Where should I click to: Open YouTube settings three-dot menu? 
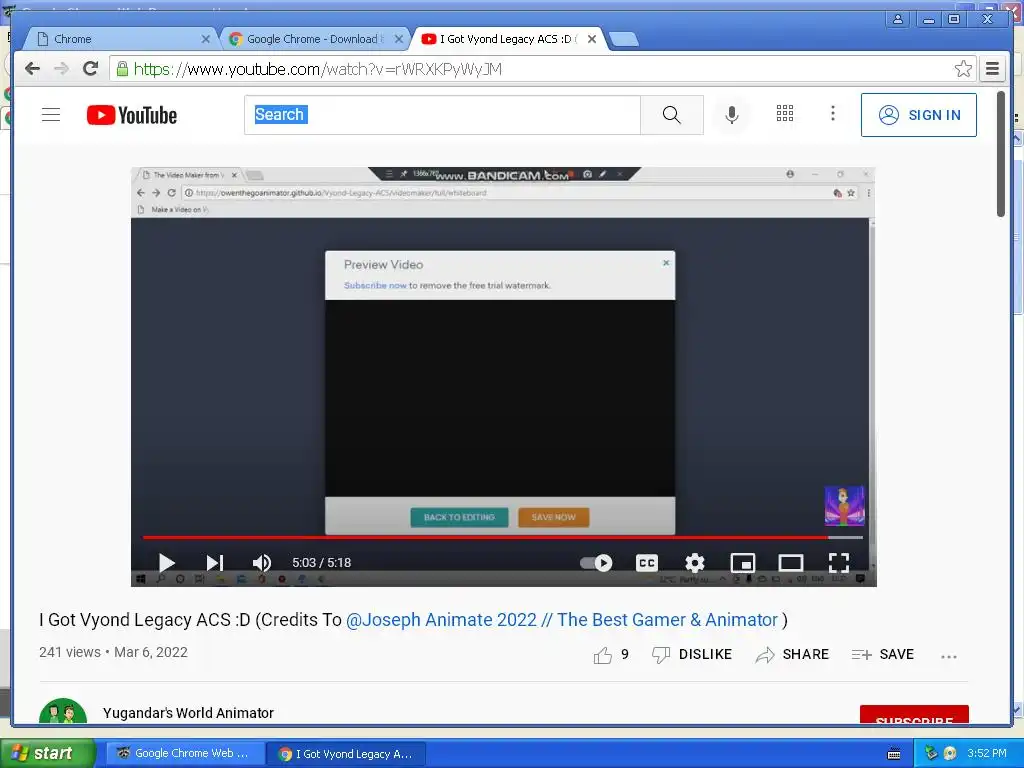click(x=833, y=114)
